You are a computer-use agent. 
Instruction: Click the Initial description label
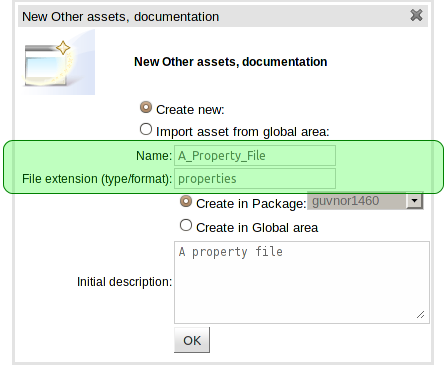pos(124,282)
